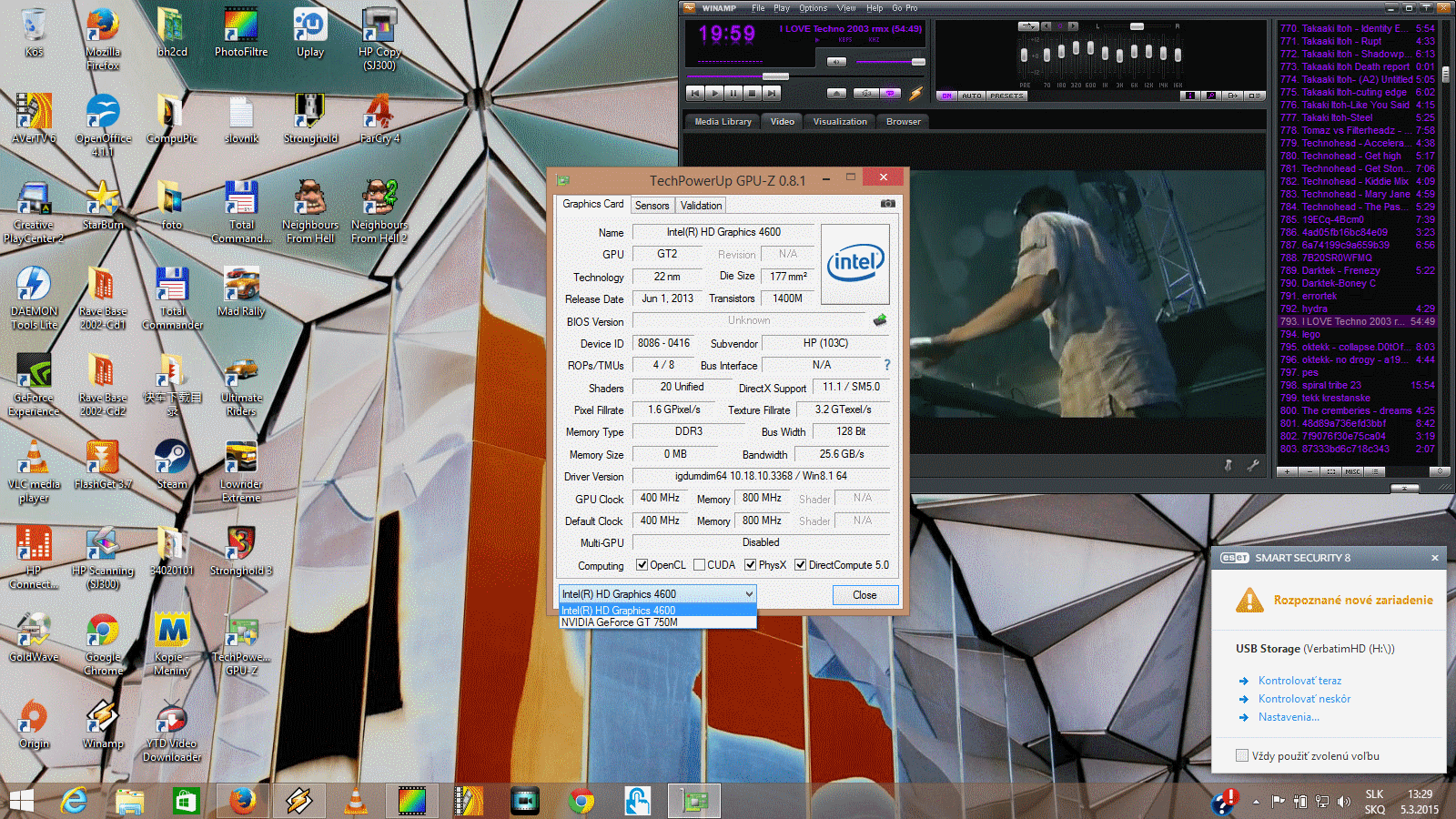Dismiss ESET Smart Security popup

(x=1434, y=558)
